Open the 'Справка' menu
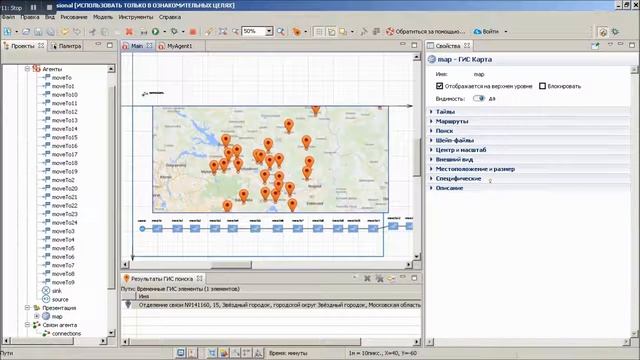Screen dimensions: 640x360 170,17
